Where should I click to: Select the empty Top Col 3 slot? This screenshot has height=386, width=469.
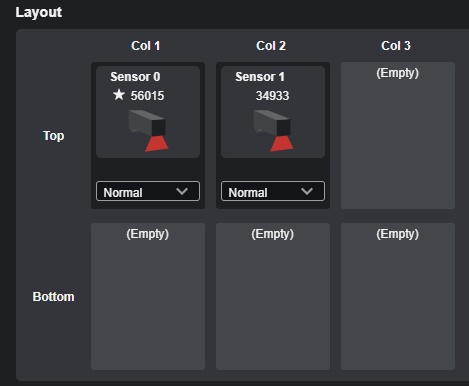pyautogui.click(x=398, y=135)
